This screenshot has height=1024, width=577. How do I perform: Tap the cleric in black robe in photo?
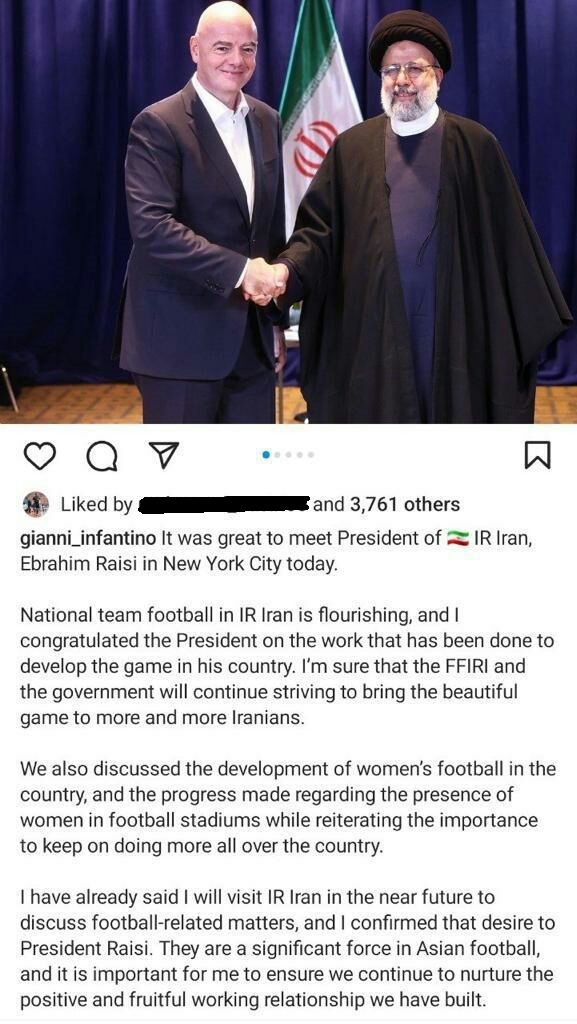pos(418,222)
